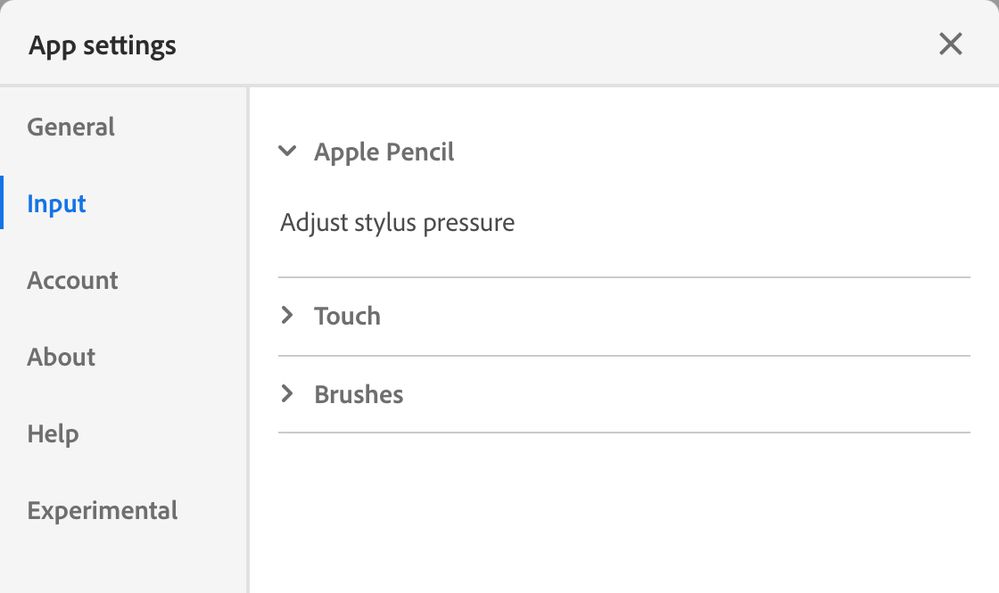Select the Input settings tab
This screenshot has width=999, height=593.
[x=57, y=204]
